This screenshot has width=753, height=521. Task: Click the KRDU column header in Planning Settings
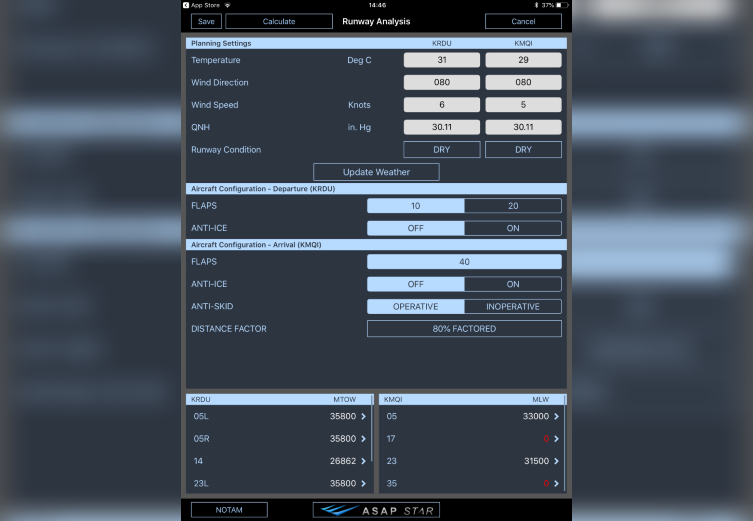point(441,43)
